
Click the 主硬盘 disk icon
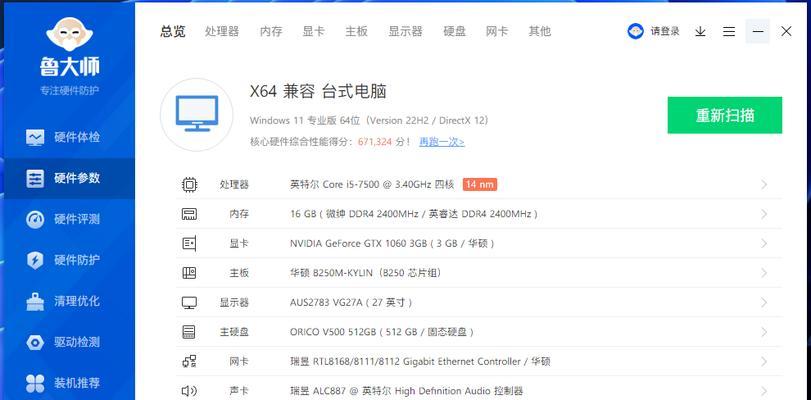[x=189, y=332]
